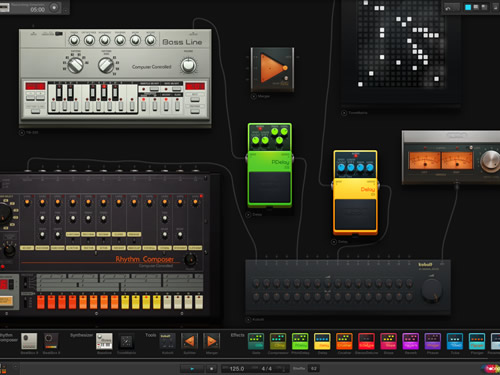Choose the Splitter tool icon
The height and width of the screenshot is (375, 500).
(x=189, y=341)
